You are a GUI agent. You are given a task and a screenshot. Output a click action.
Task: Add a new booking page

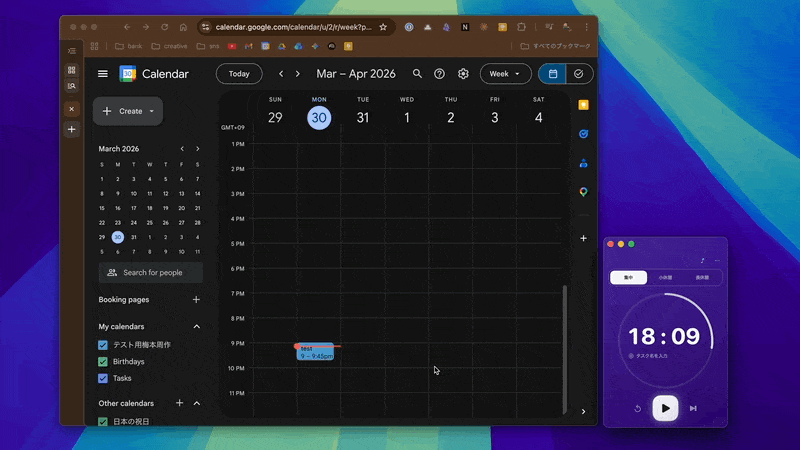196,299
